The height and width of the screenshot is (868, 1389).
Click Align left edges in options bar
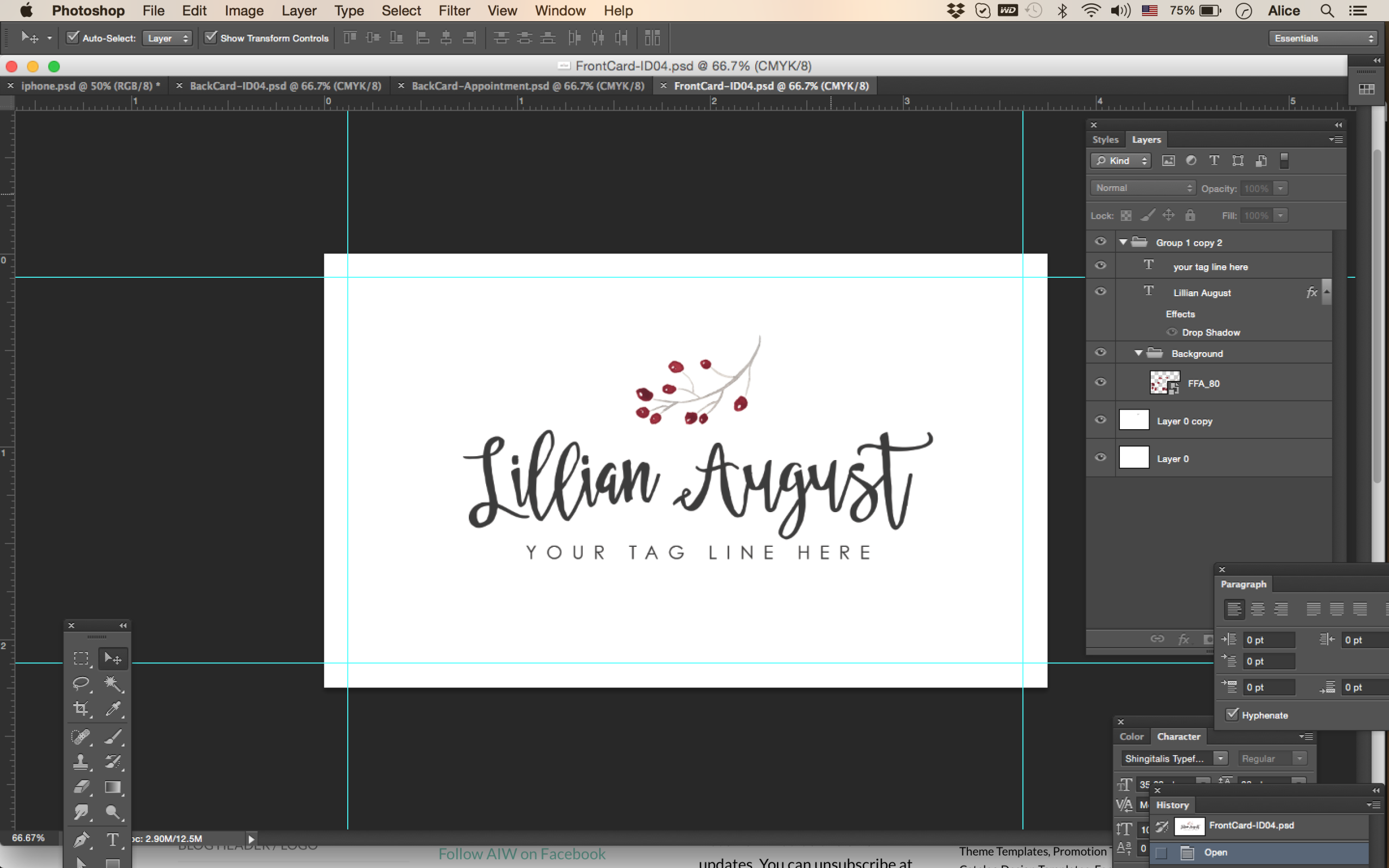423,38
